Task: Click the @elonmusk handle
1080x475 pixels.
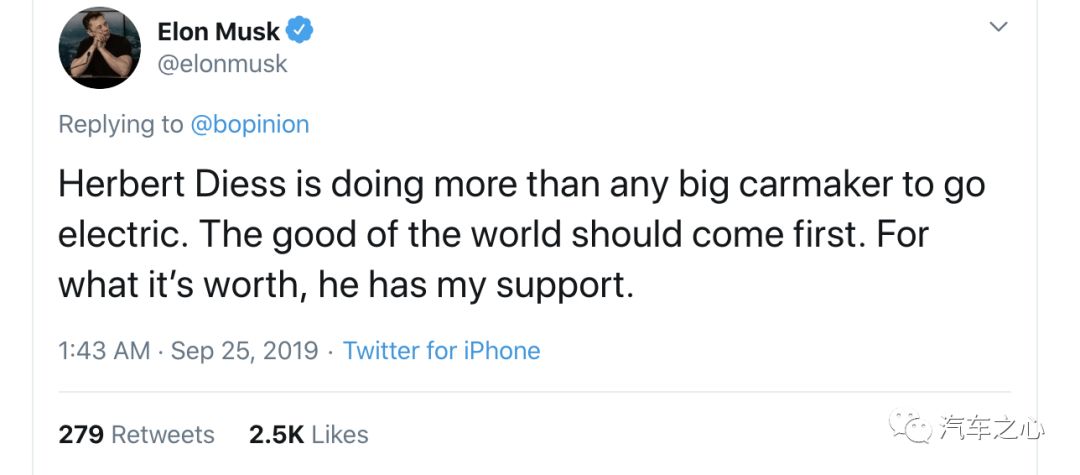Action: [222, 64]
